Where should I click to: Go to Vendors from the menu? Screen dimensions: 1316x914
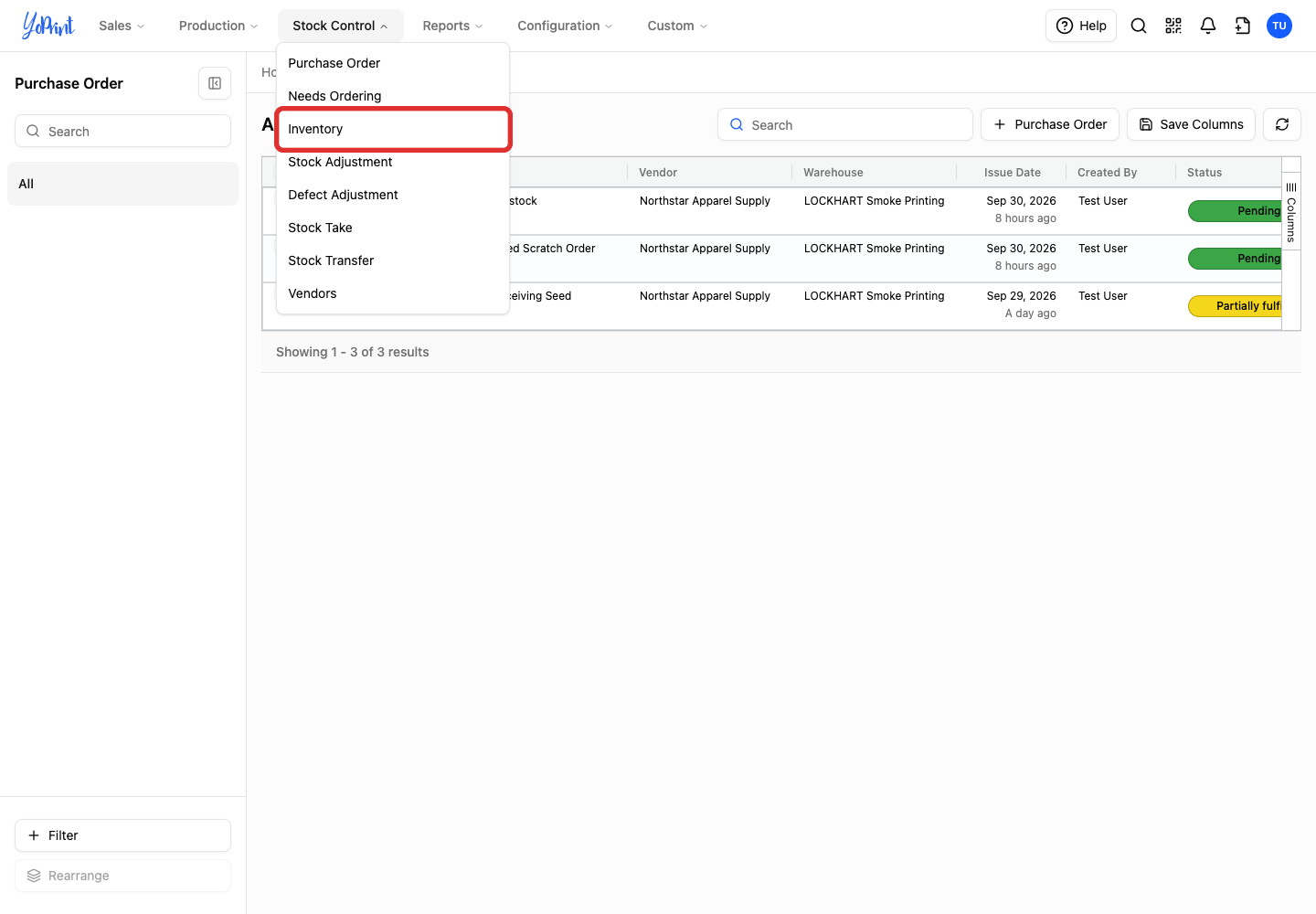point(393,293)
